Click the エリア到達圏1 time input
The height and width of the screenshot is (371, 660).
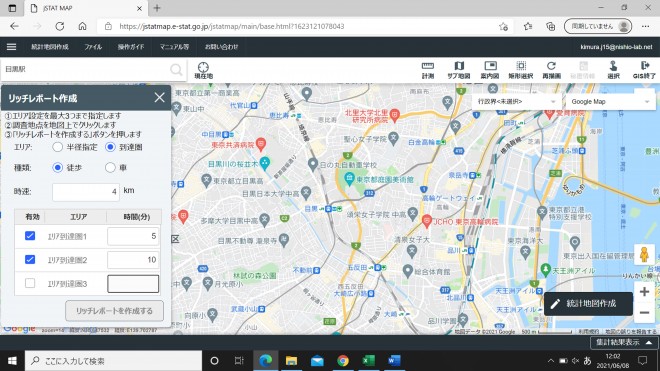pos(133,236)
